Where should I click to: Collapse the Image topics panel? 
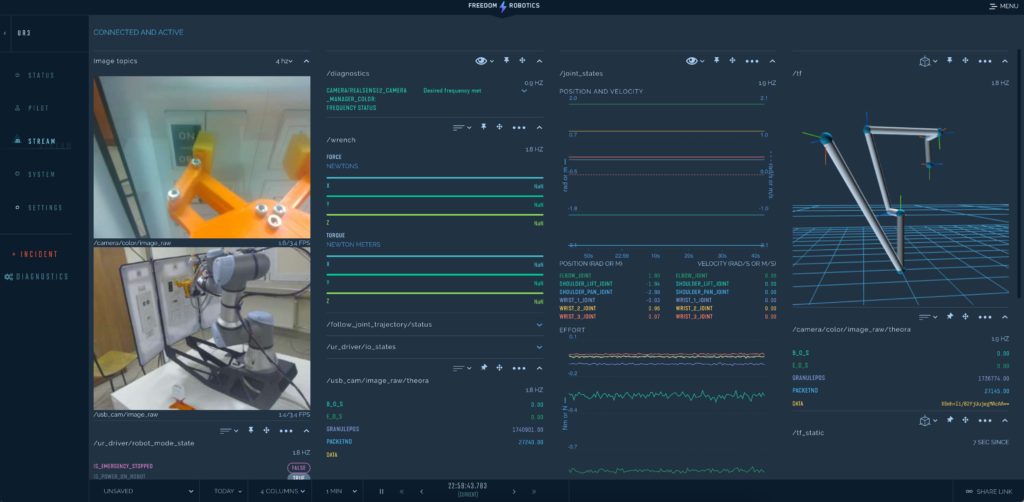click(306, 61)
